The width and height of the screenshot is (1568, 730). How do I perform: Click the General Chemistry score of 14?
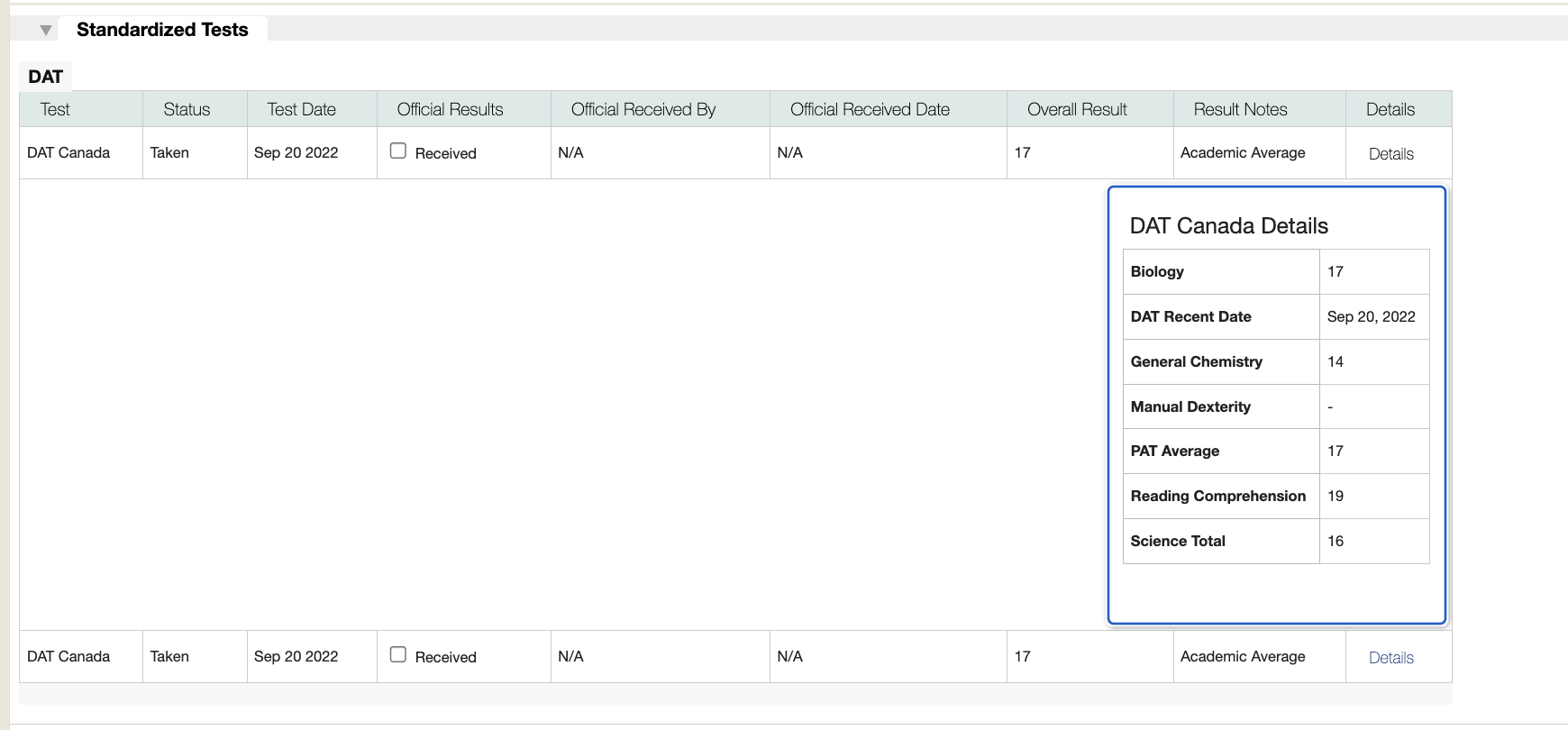[x=1336, y=361]
